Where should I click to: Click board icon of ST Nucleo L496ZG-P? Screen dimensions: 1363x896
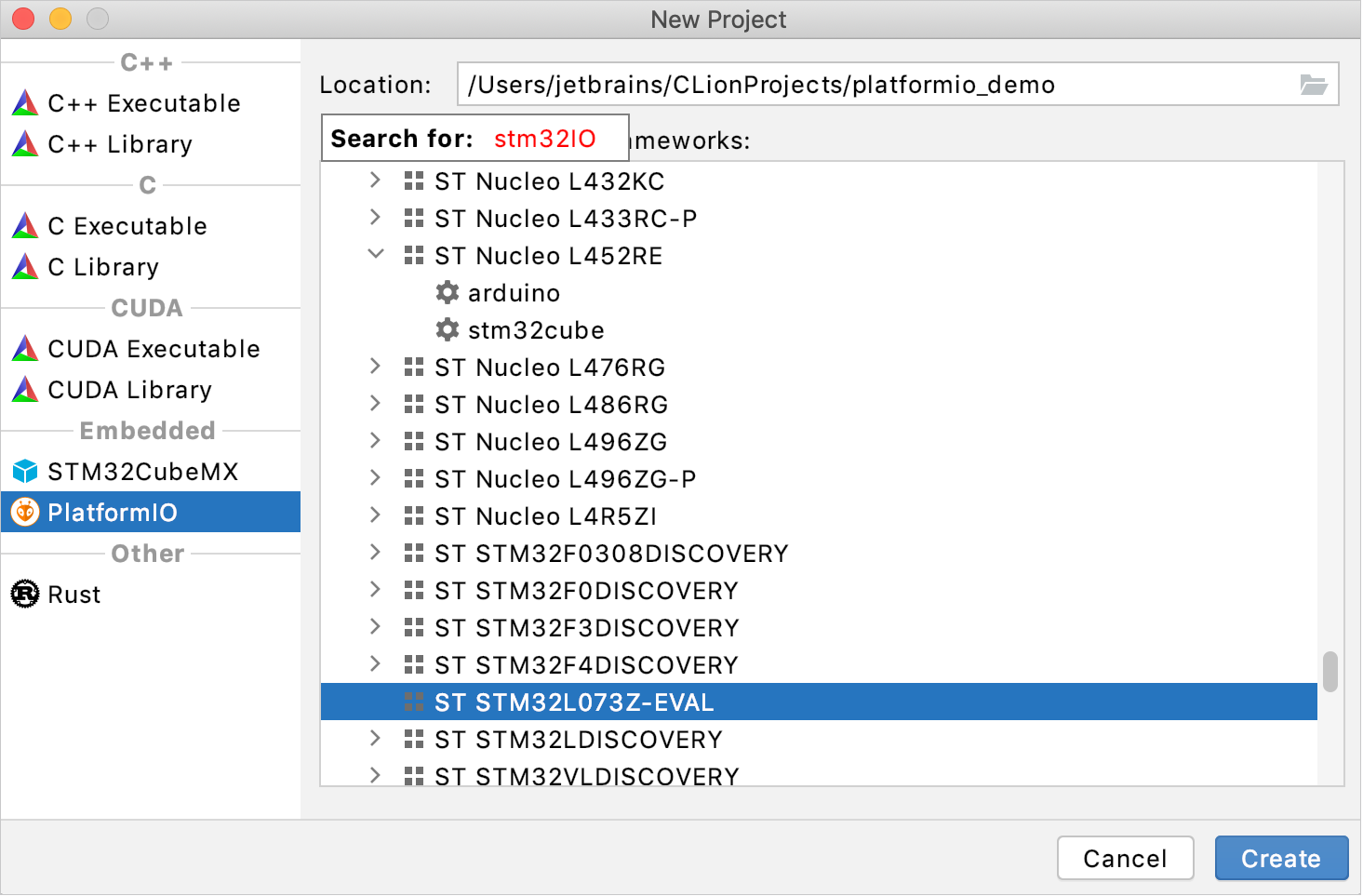click(x=414, y=478)
